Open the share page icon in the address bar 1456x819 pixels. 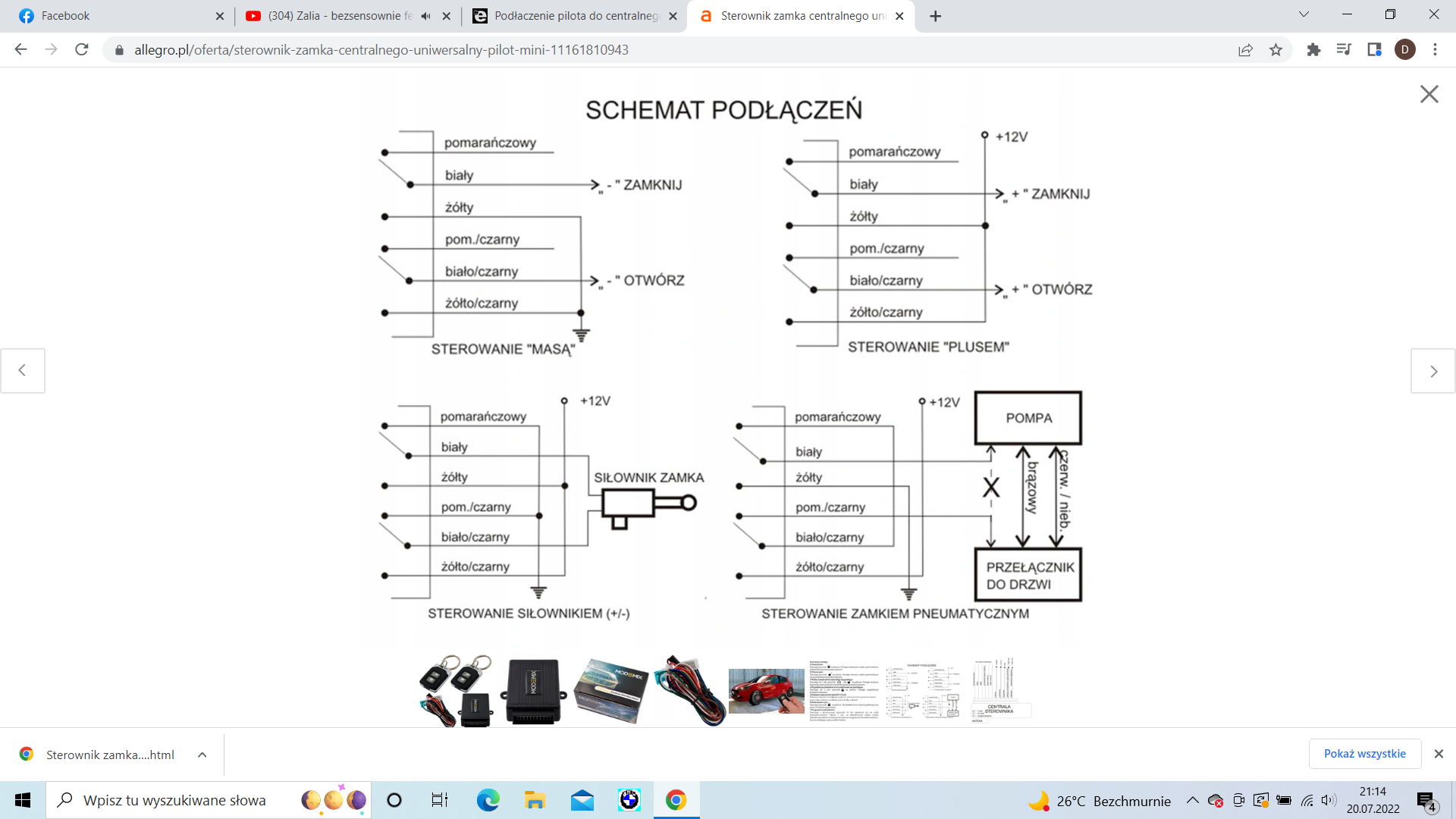1245,50
